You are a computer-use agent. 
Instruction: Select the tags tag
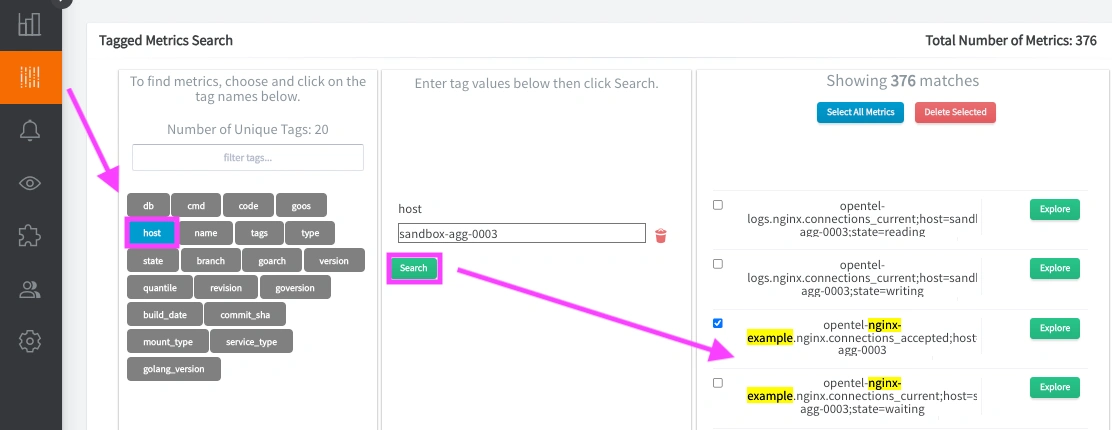(x=259, y=233)
